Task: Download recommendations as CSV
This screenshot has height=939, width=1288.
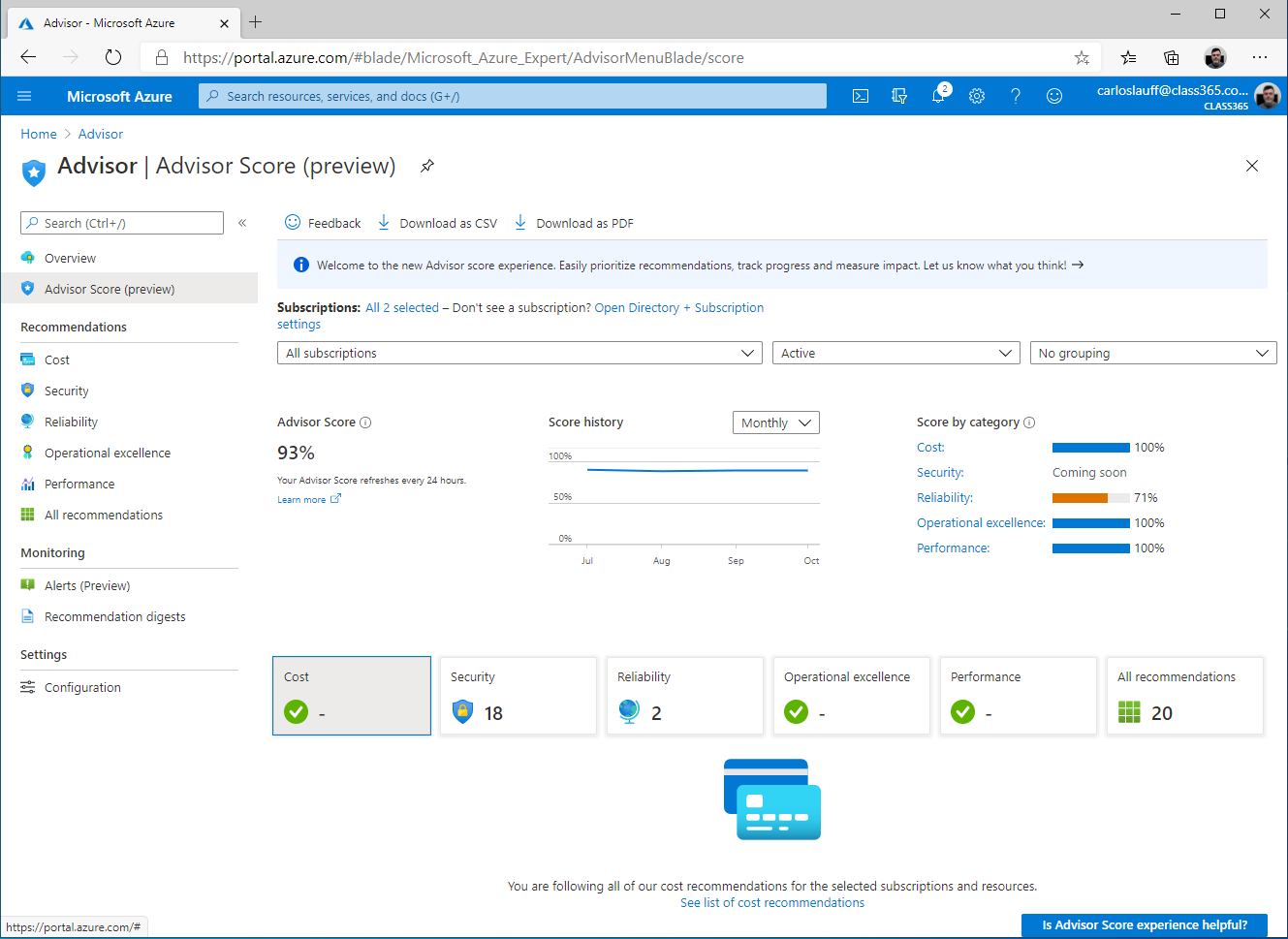Action: pos(437,223)
